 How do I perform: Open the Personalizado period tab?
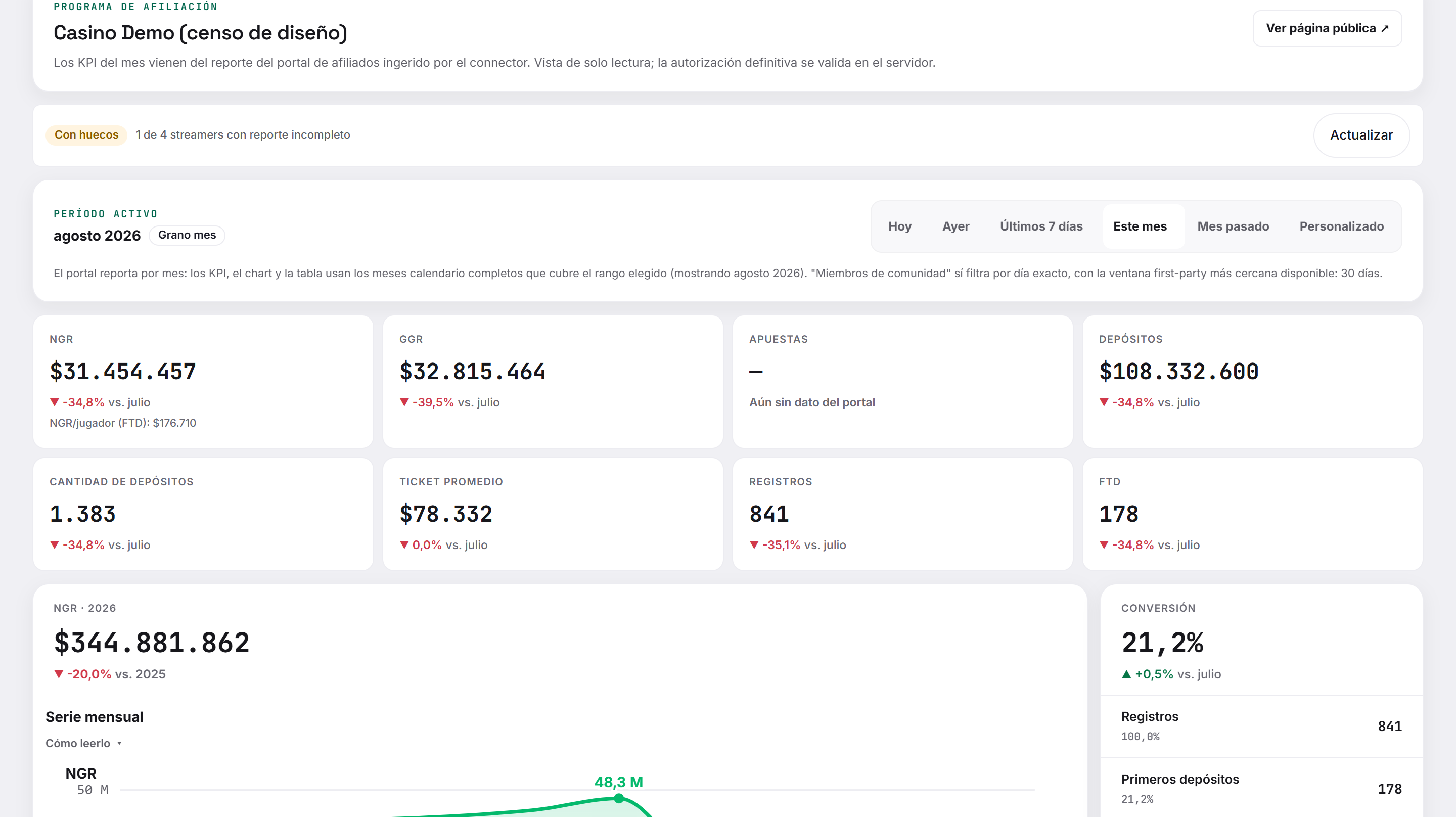point(1341,226)
